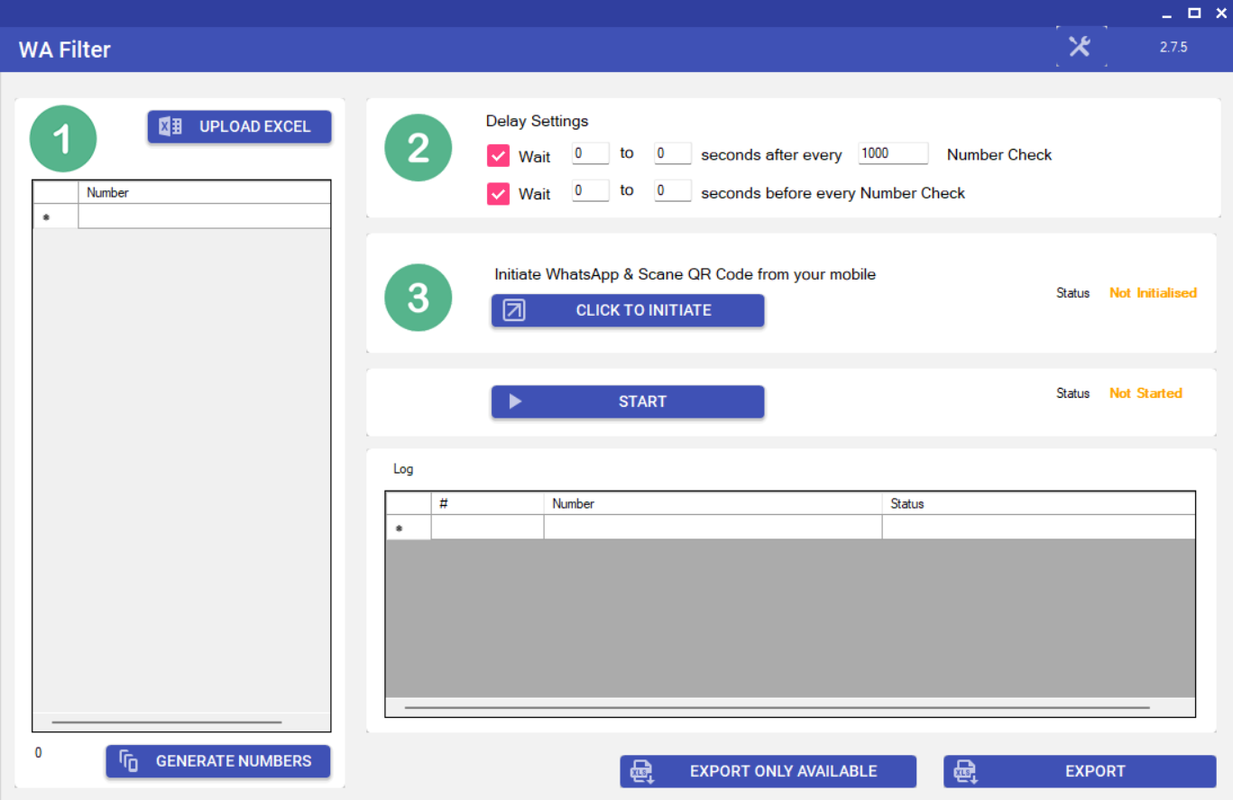1233x800 pixels.
Task: Click the Not Initialised status text
Action: pyautogui.click(x=1153, y=293)
